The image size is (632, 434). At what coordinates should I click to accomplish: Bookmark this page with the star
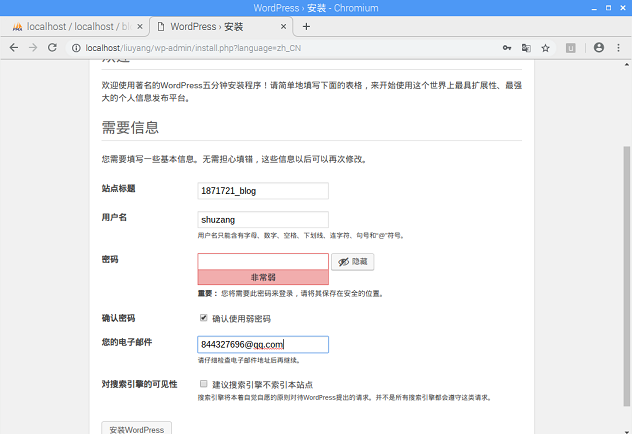pos(545,48)
